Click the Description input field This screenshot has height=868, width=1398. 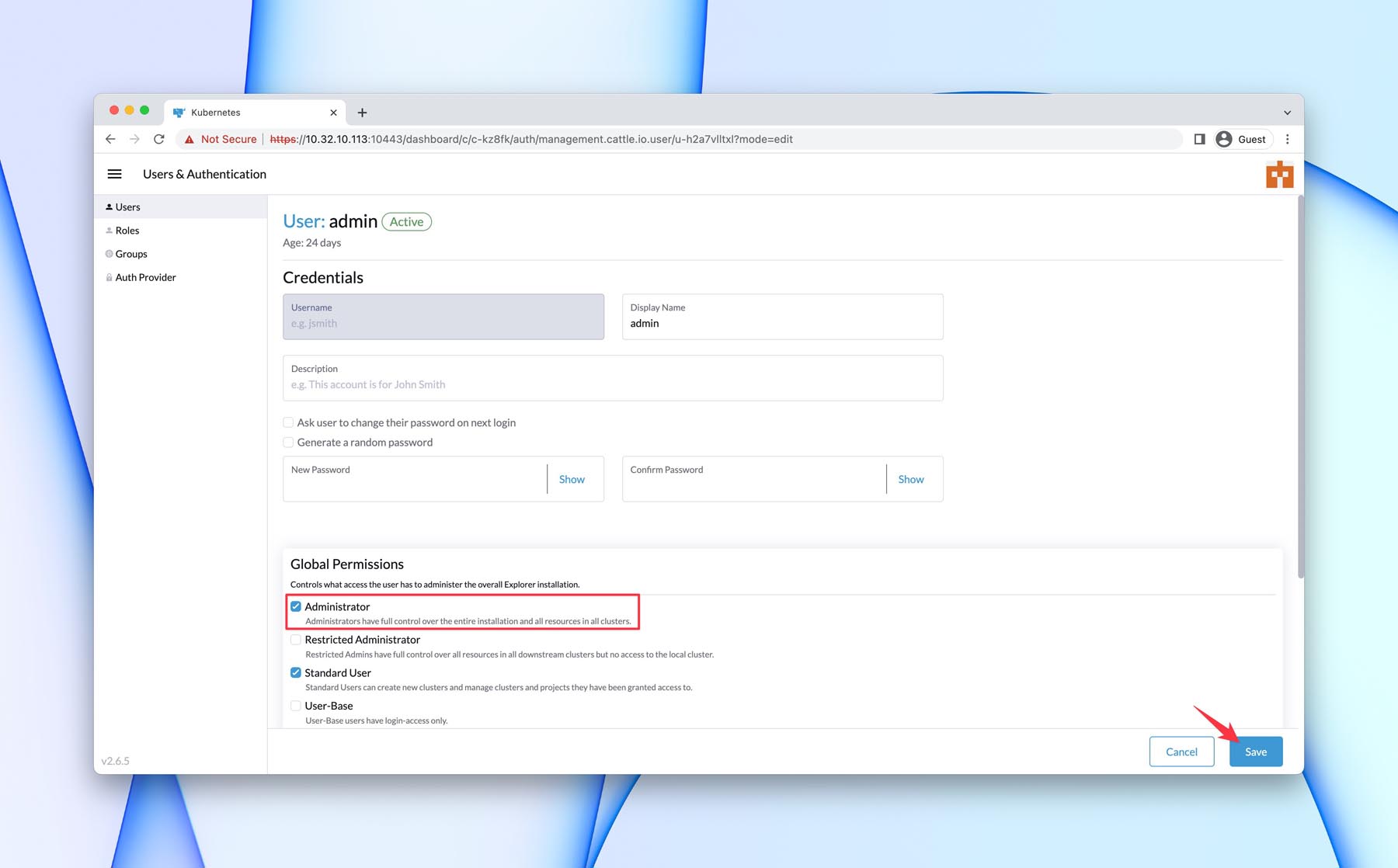coord(613,378)
